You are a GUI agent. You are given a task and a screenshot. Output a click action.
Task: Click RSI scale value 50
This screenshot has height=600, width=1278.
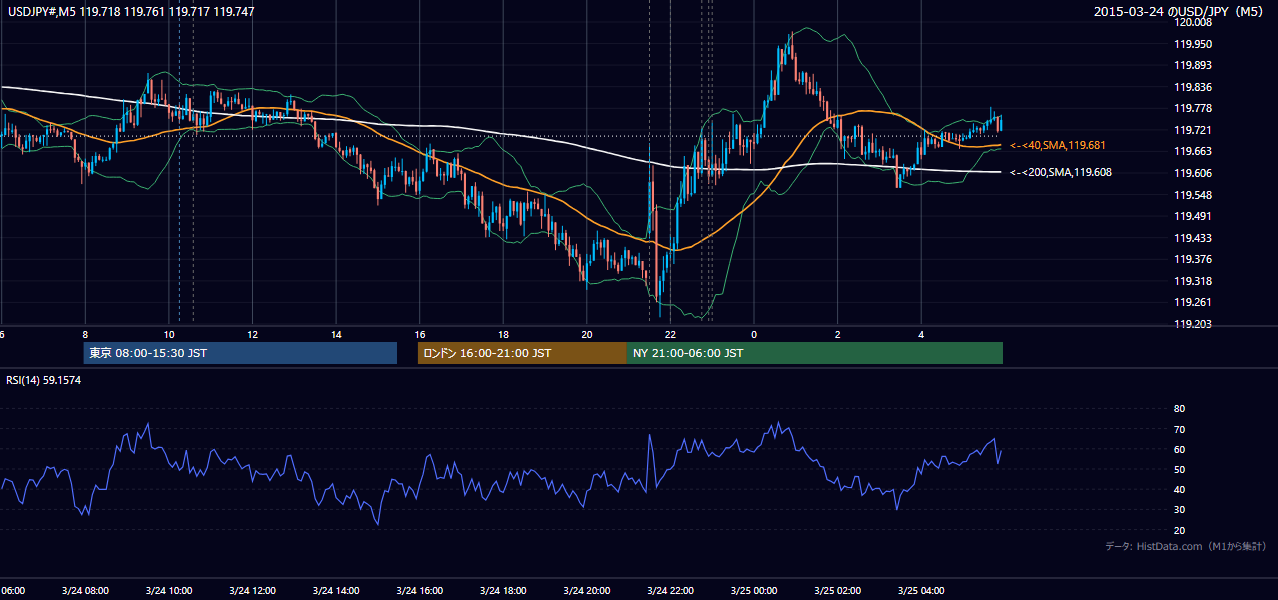pyautogui.click(x=1179, y=469)
